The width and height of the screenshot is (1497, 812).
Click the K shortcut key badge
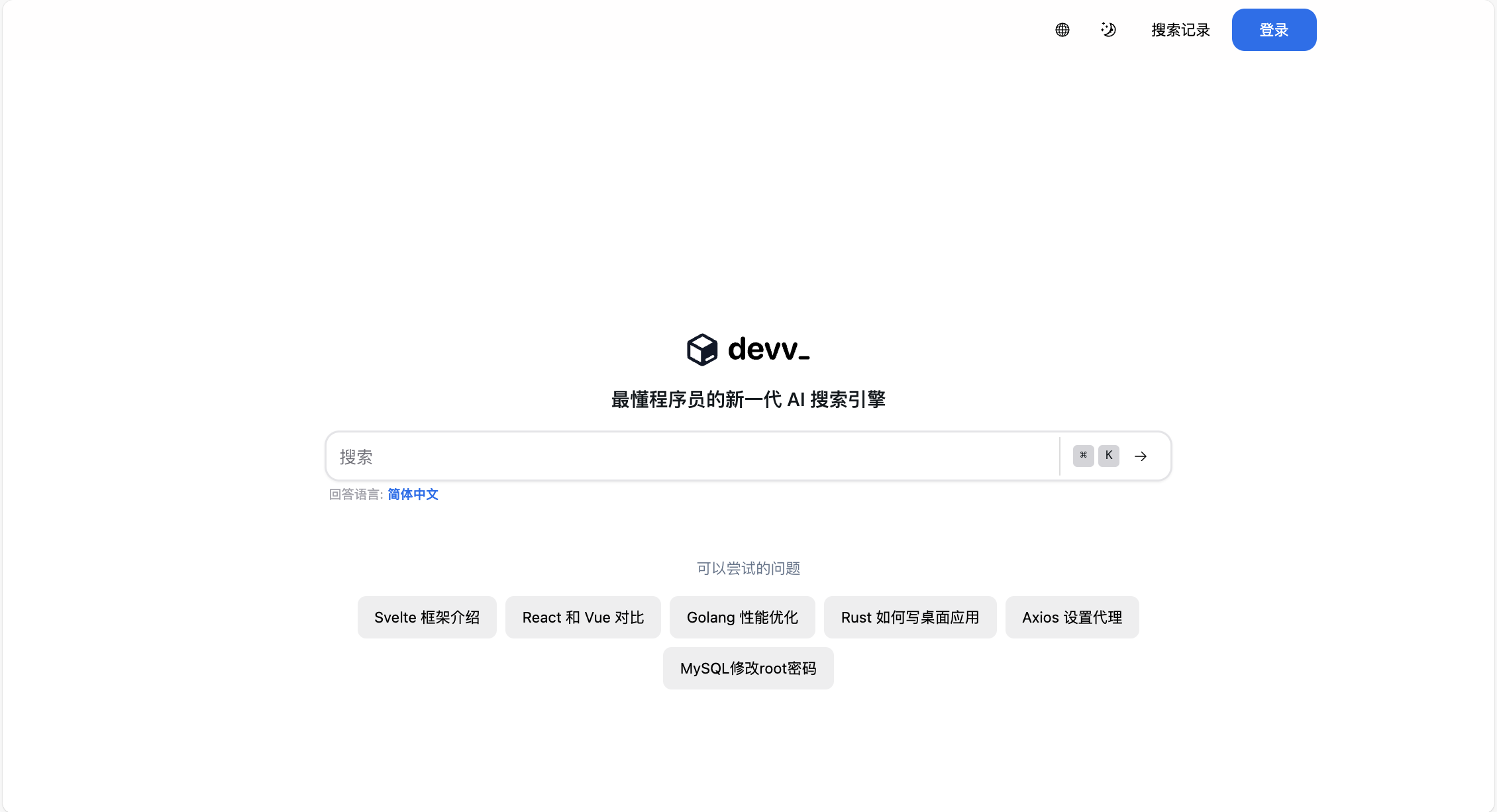(1109, 456)
